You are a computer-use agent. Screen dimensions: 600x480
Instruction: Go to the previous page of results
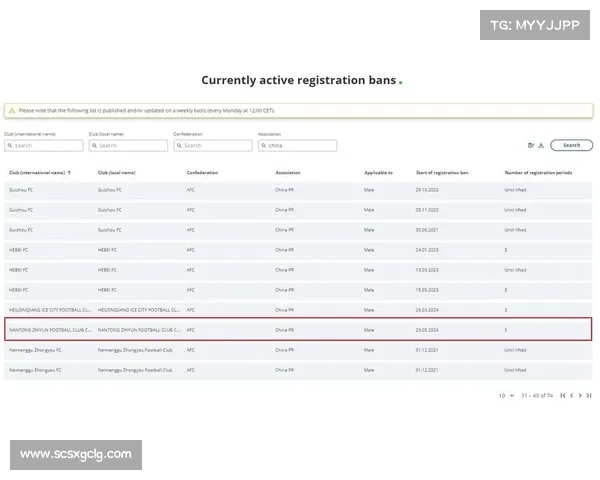(x=571, y=396)
